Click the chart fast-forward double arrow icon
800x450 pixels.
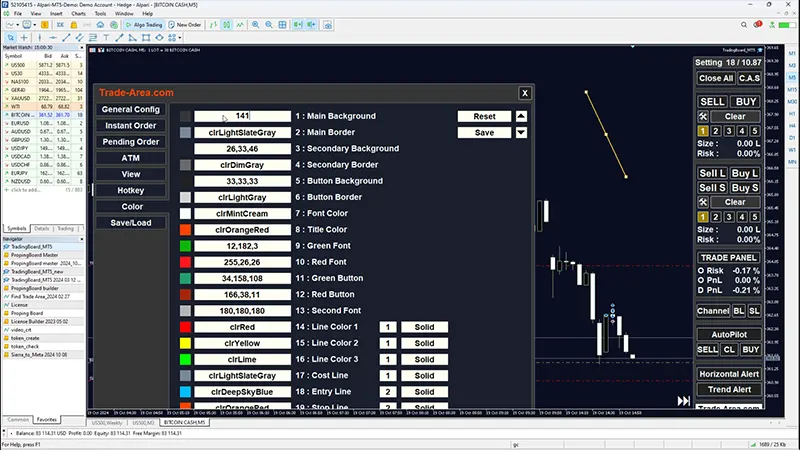[x=684, y=401]
